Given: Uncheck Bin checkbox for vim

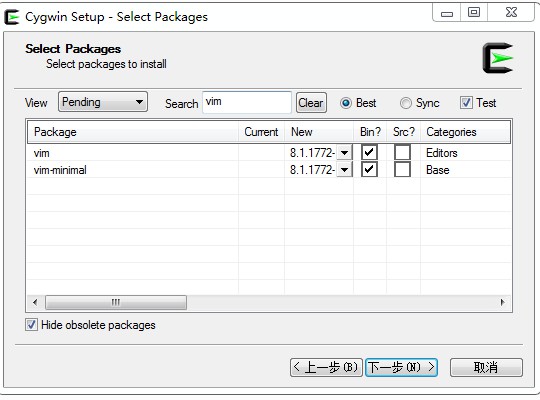Looking at the screenshot, I should coord(369,152).
